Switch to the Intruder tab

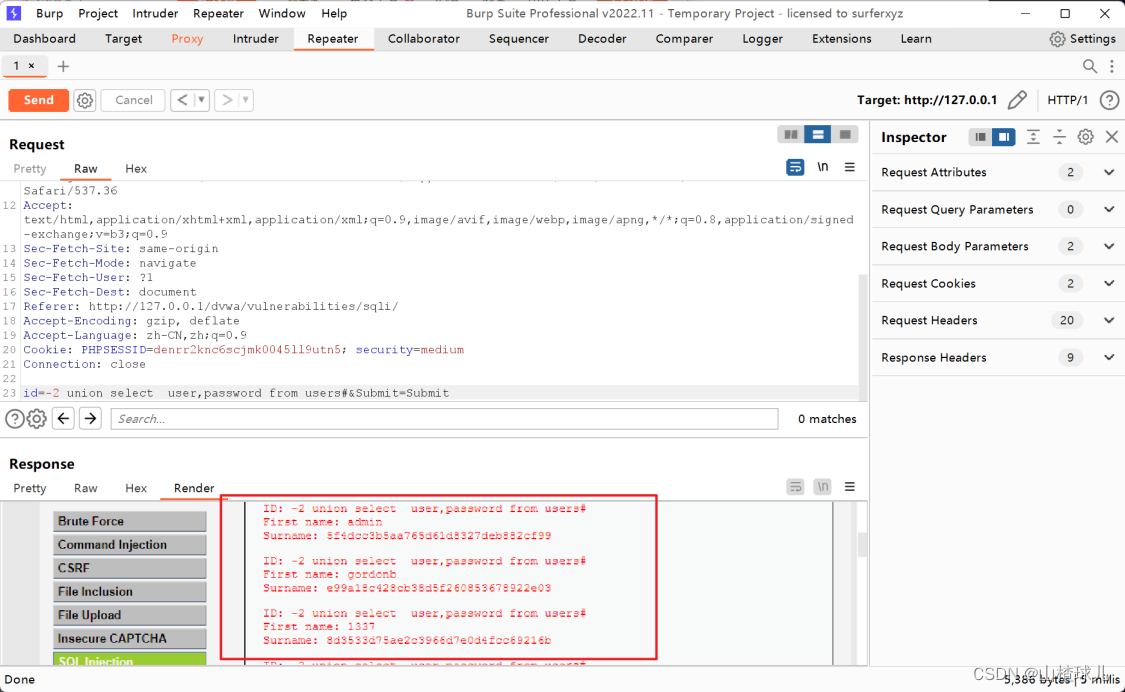point(255,39)
